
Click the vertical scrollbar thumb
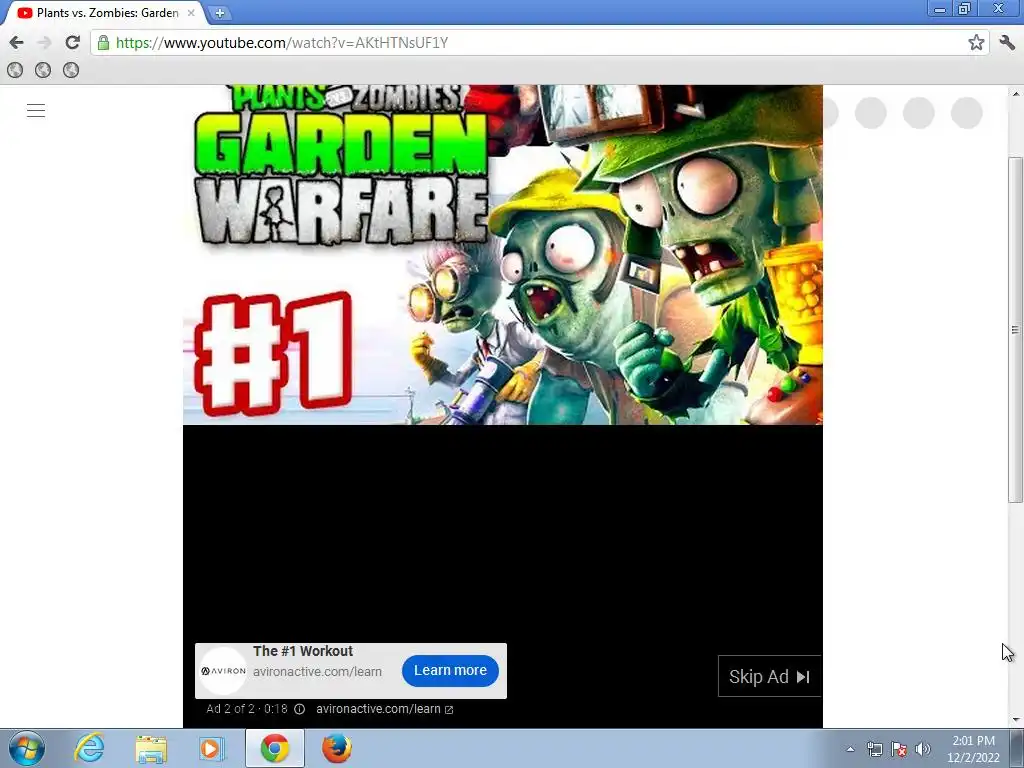pyautogui.click(x=1015, y=330)
